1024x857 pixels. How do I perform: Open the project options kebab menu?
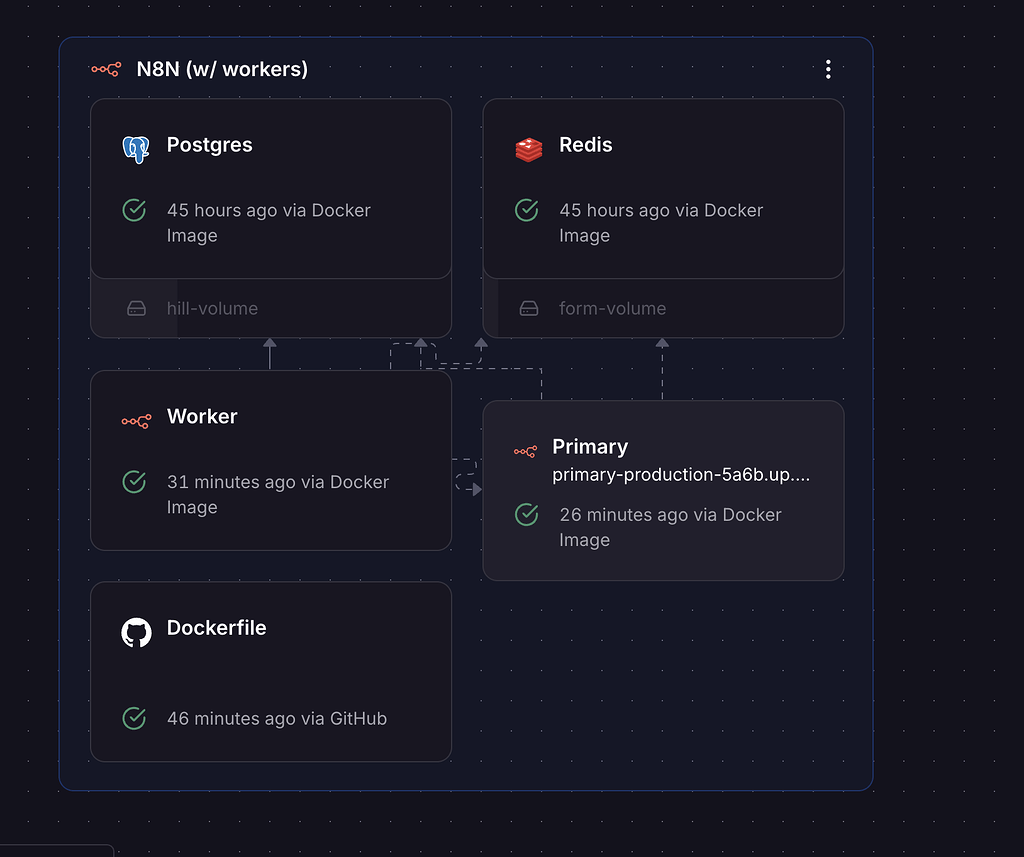click(x=828, y=69)
